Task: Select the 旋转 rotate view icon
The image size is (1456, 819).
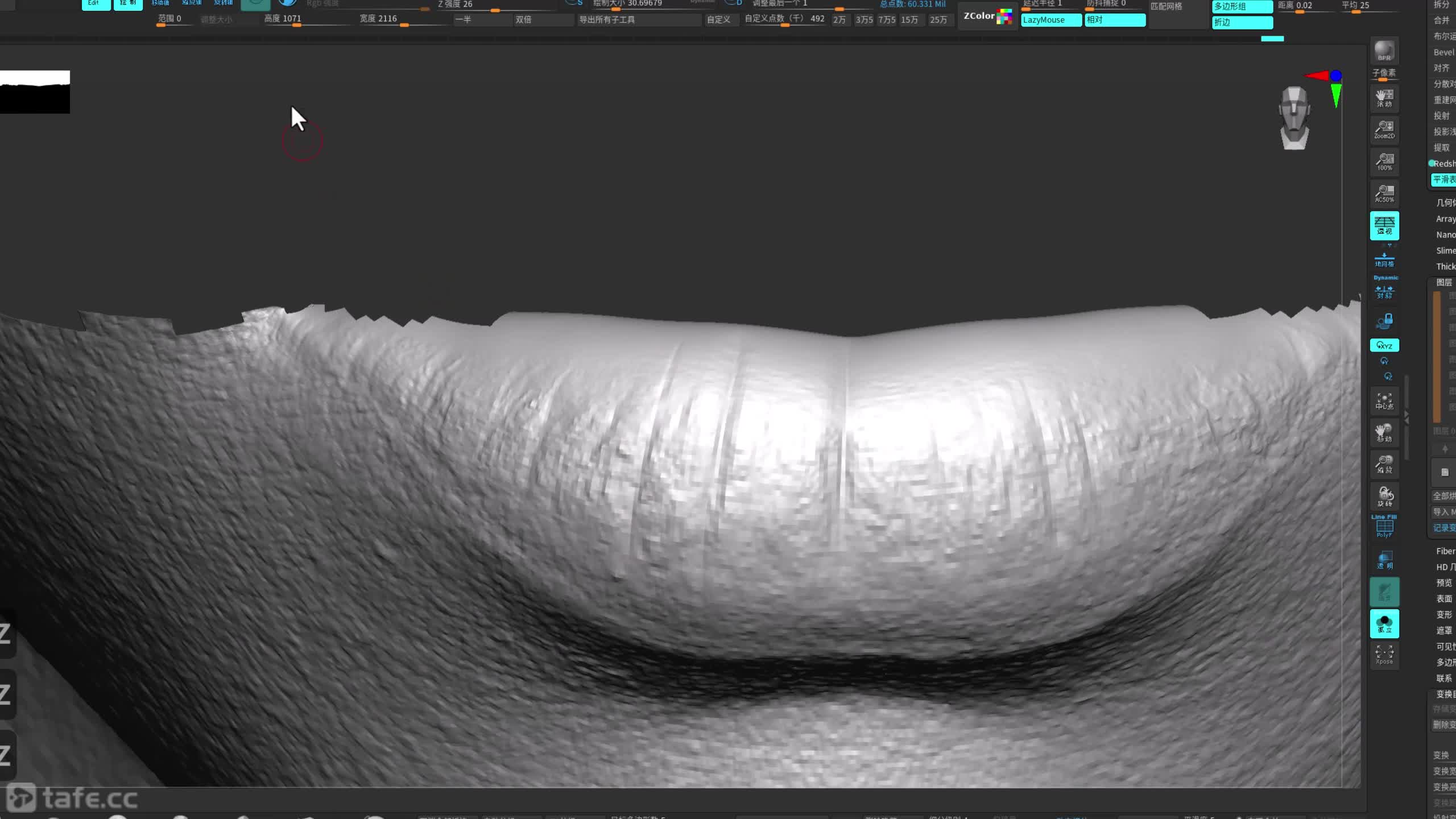Action: click(x=1384, y=497)
